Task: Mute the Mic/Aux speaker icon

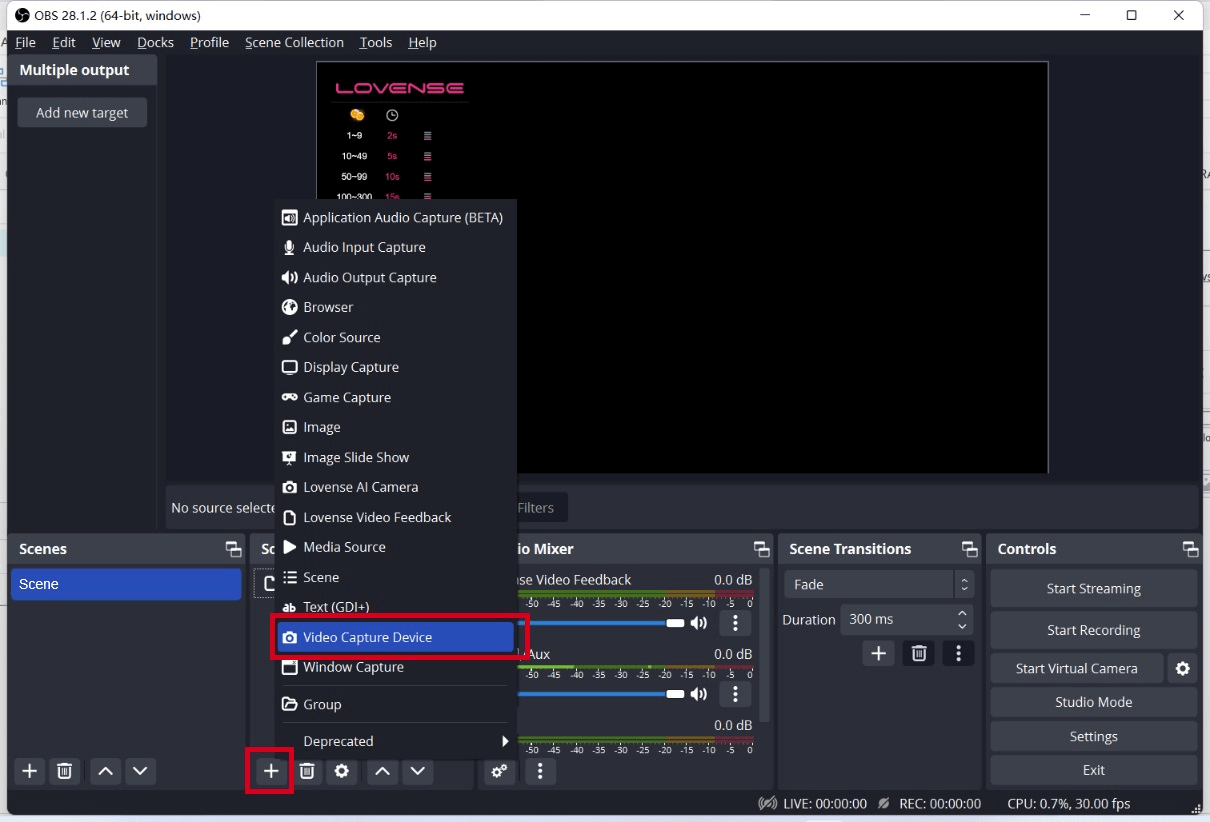Action: click(699, 694)
